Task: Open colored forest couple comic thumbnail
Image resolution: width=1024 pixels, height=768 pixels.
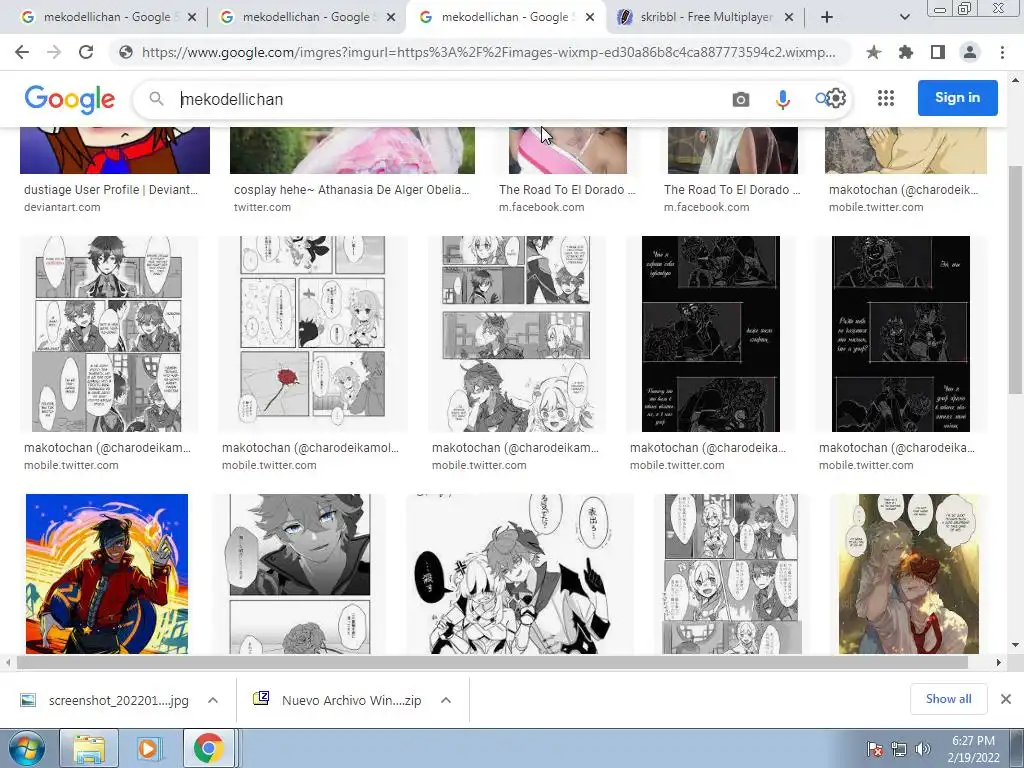Action: point(908,574)
